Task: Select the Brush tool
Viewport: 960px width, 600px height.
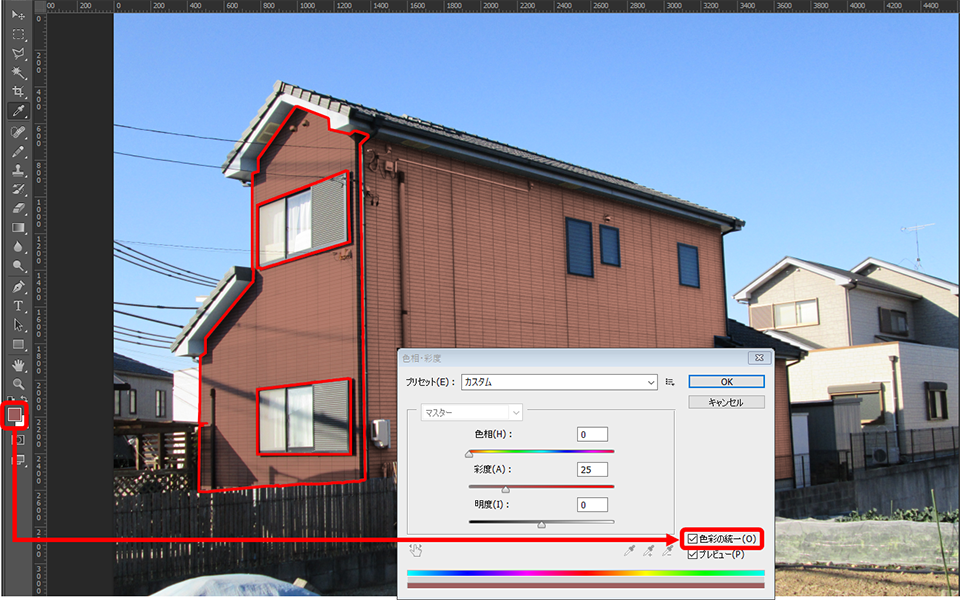Action: [x=18, y=151]
